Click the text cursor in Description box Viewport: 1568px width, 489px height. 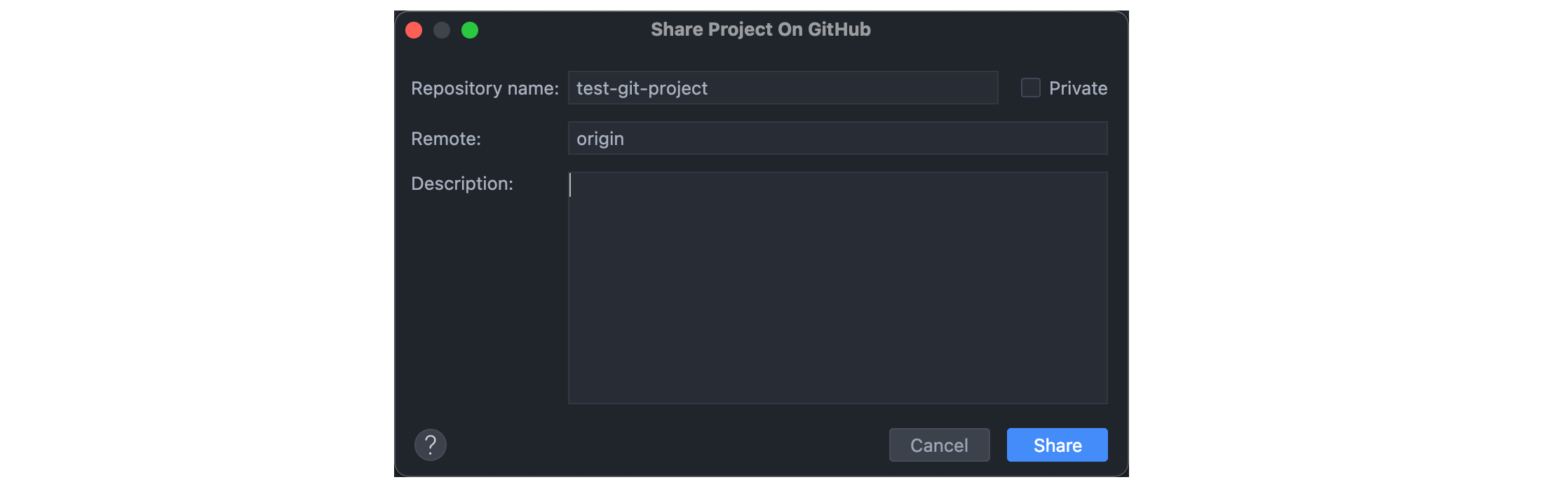[x=571, y=185]
